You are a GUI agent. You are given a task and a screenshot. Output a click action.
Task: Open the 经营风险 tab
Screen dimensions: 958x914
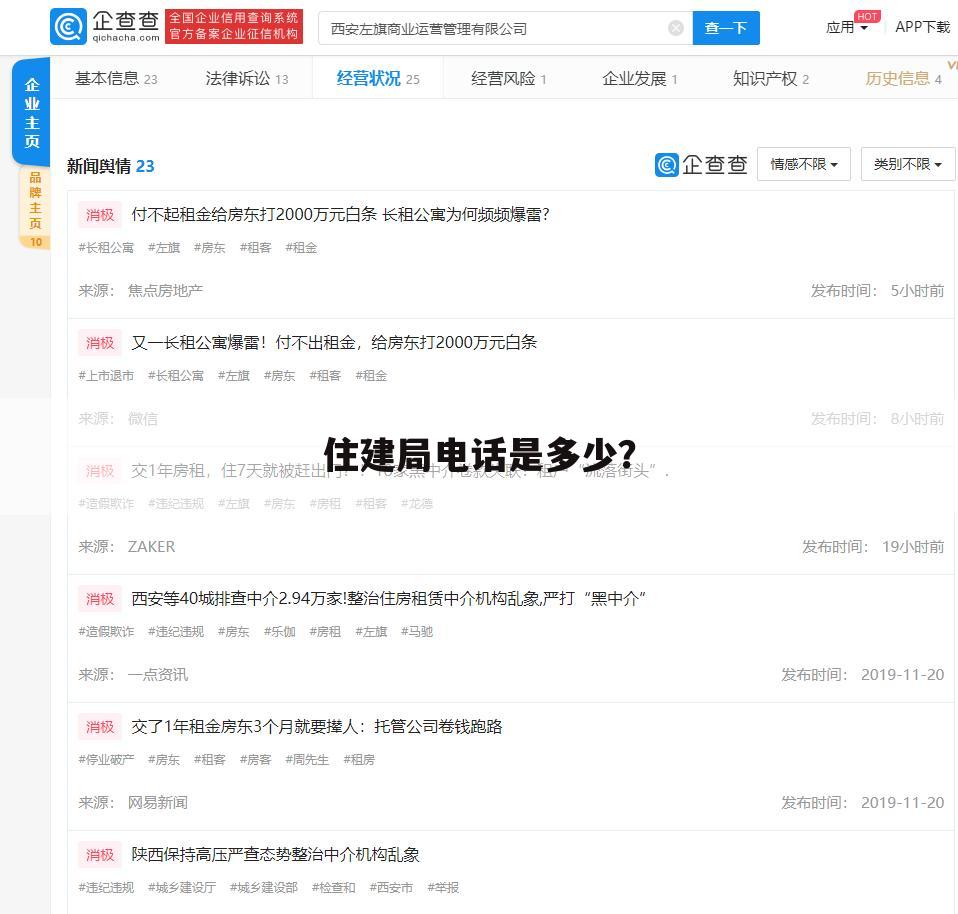coord(508,78)
